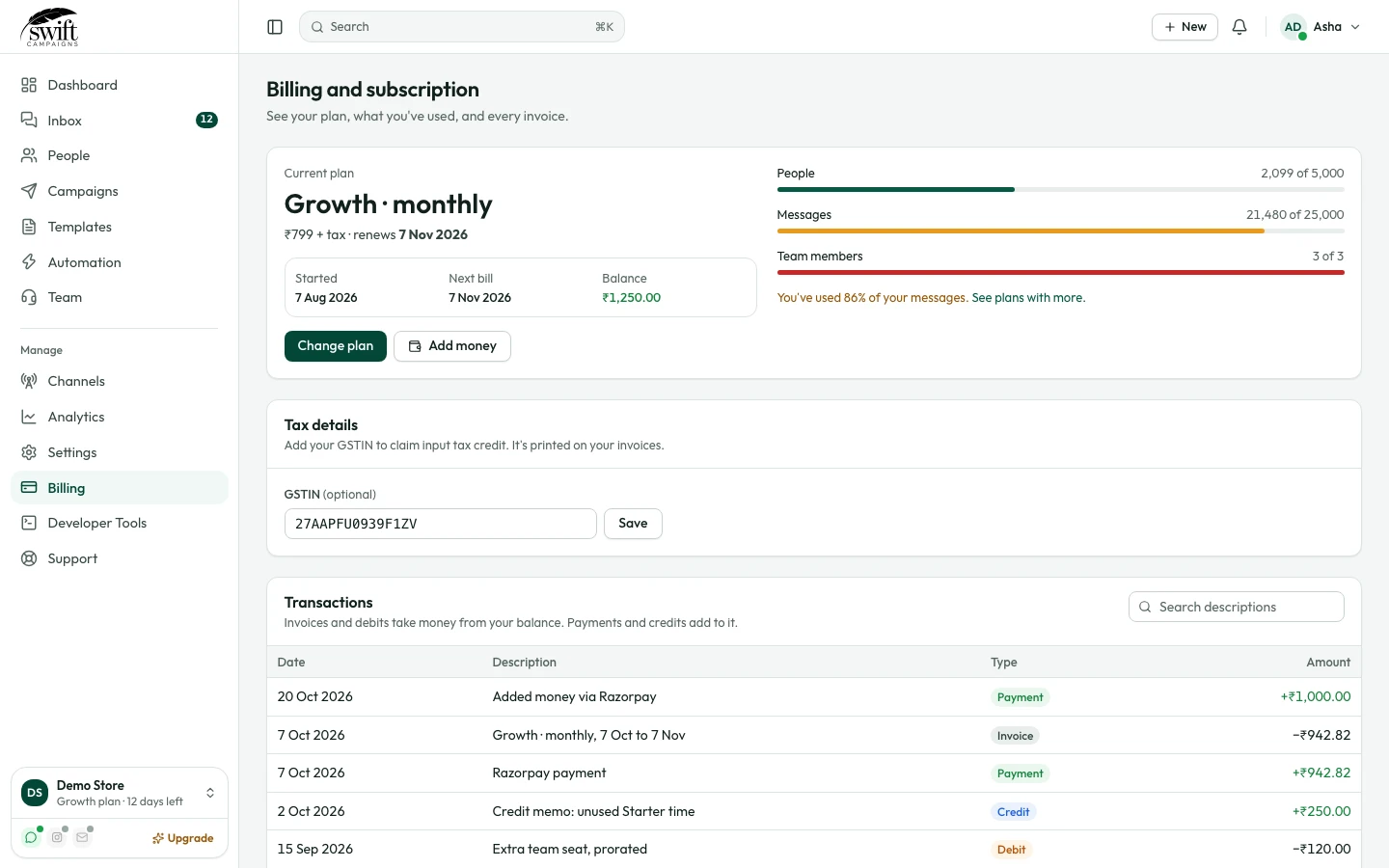Click the Inbox unread badge 12
This screenshot has width=1389, height=868.
point(206,121)
